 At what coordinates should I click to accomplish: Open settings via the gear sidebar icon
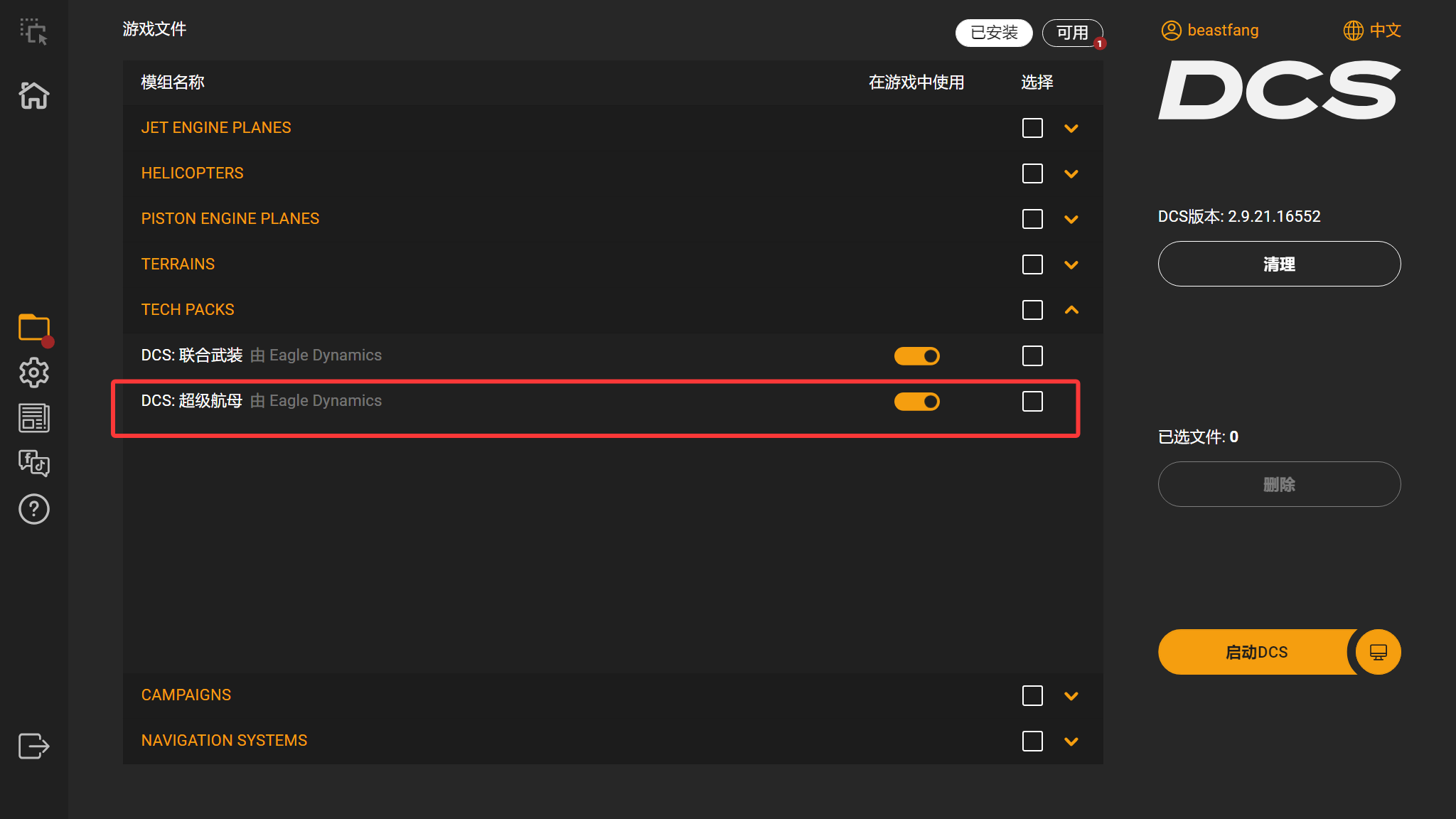coord(33,372)
